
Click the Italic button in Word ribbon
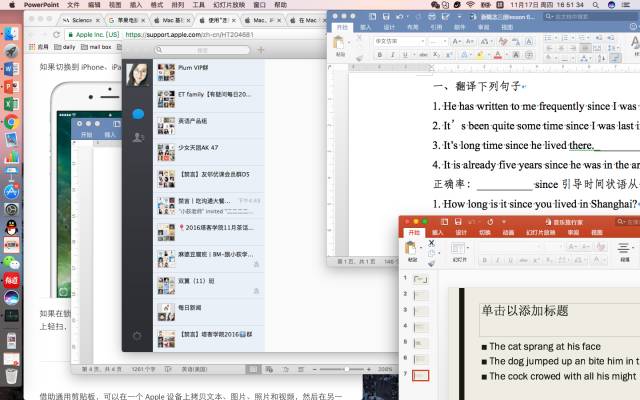pyautogui.click(x=392, y=55)
